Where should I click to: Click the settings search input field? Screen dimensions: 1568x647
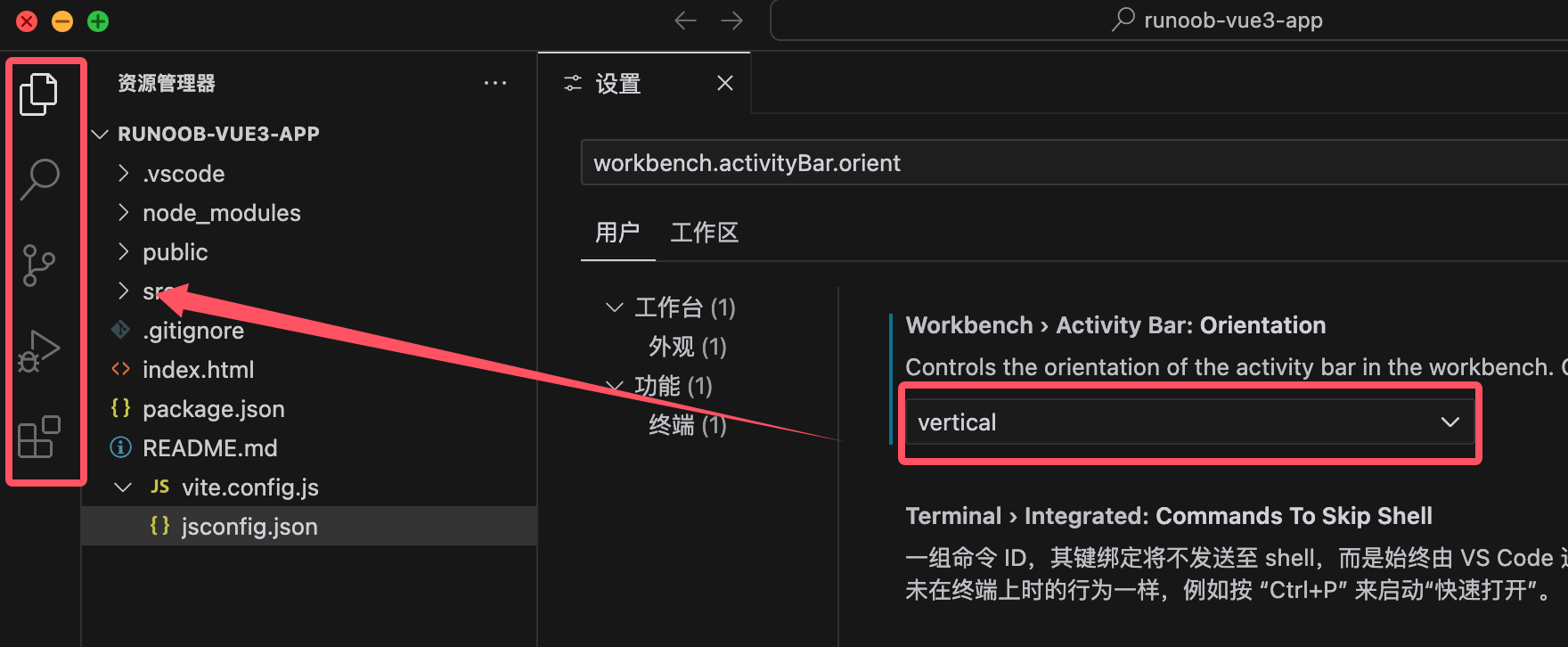pyautogui.click(x=1069, y=163)
